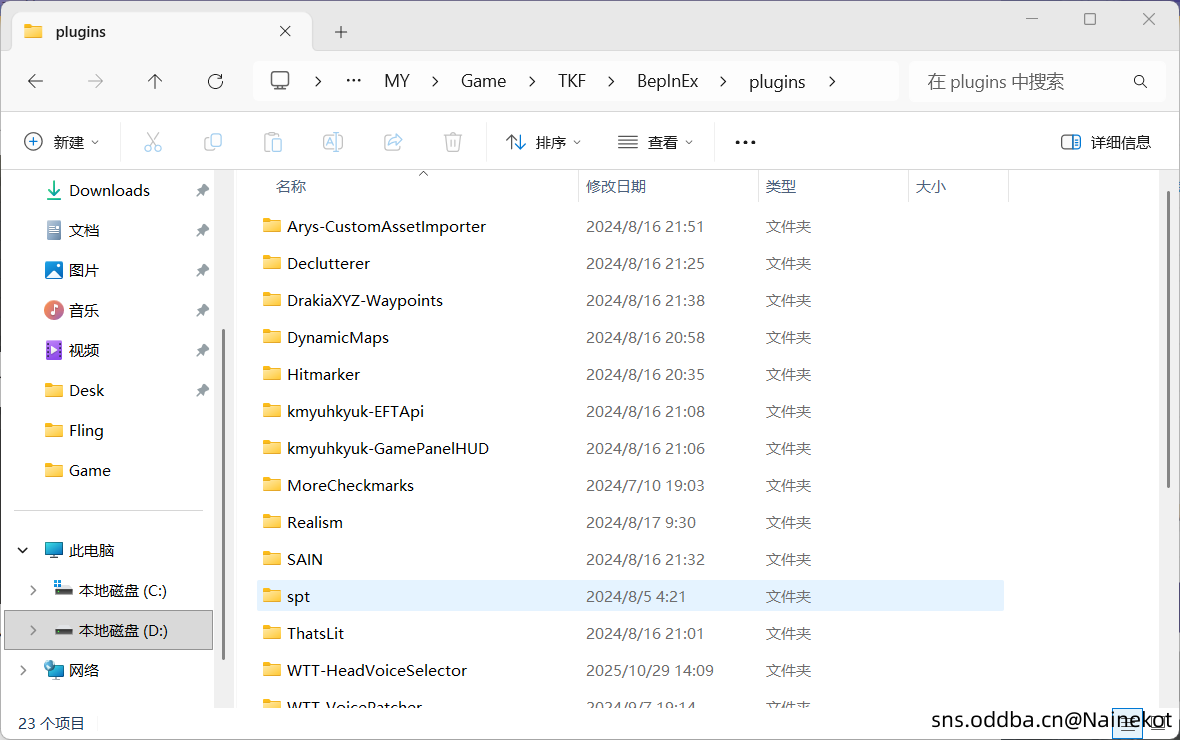
Task: Switch to large thumbnails view in status bar
Action: (x=1158, y=722)
